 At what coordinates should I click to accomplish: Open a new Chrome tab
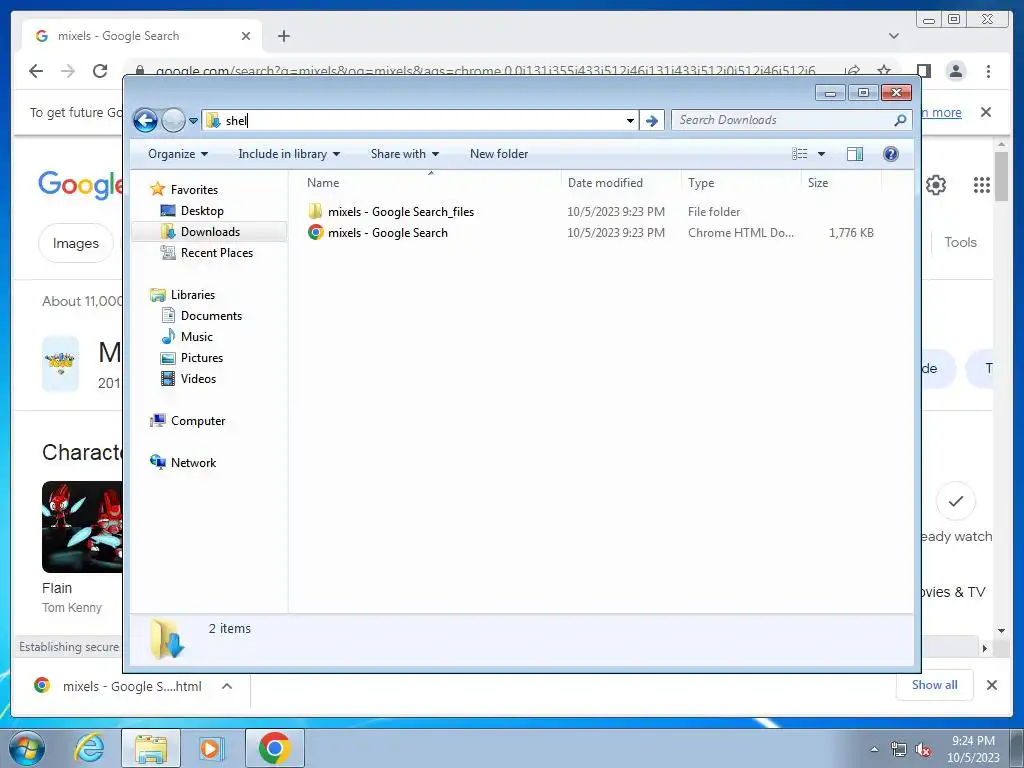pyautogui.click(x=283, y=36)
